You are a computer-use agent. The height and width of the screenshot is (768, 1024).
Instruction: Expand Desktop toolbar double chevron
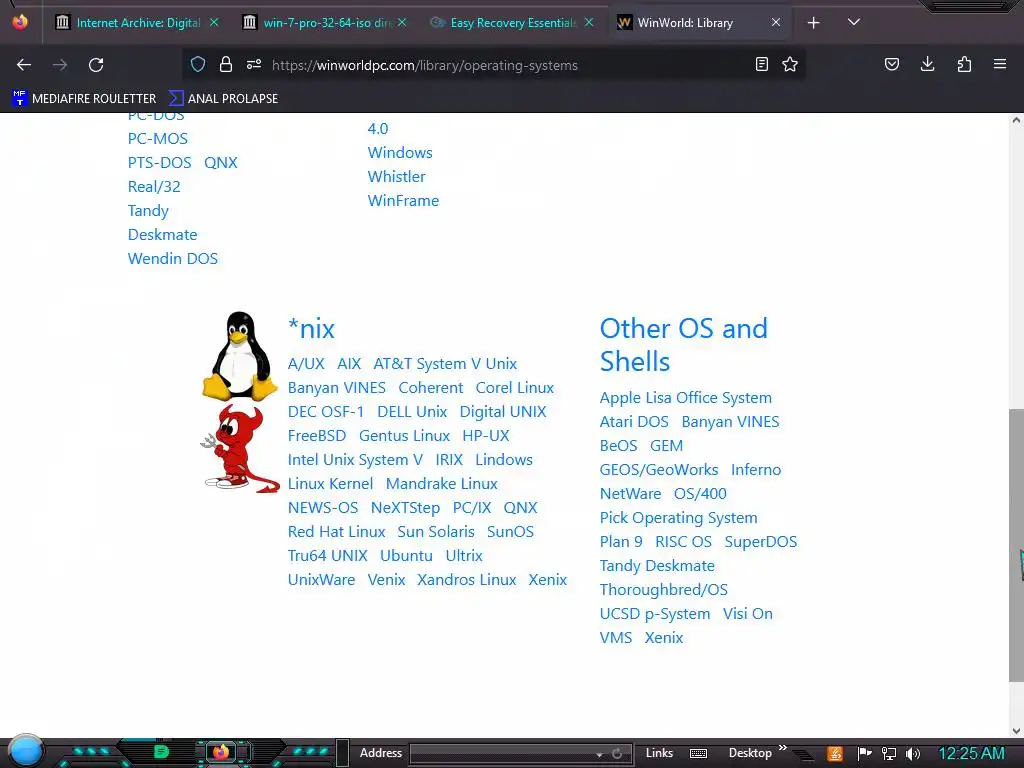click(782, 748)
